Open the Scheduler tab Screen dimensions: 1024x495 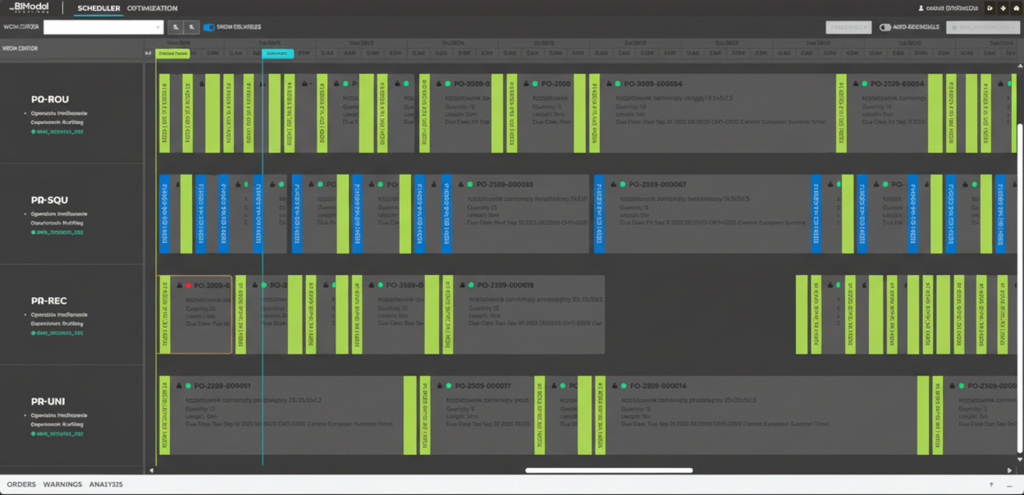click(99, 8)
